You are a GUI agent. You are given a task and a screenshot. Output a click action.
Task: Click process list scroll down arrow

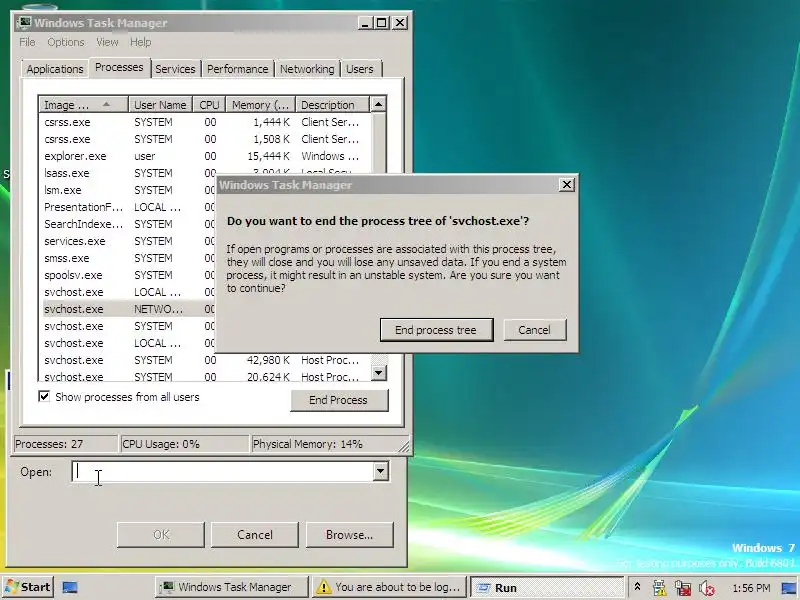pos(378,373)
